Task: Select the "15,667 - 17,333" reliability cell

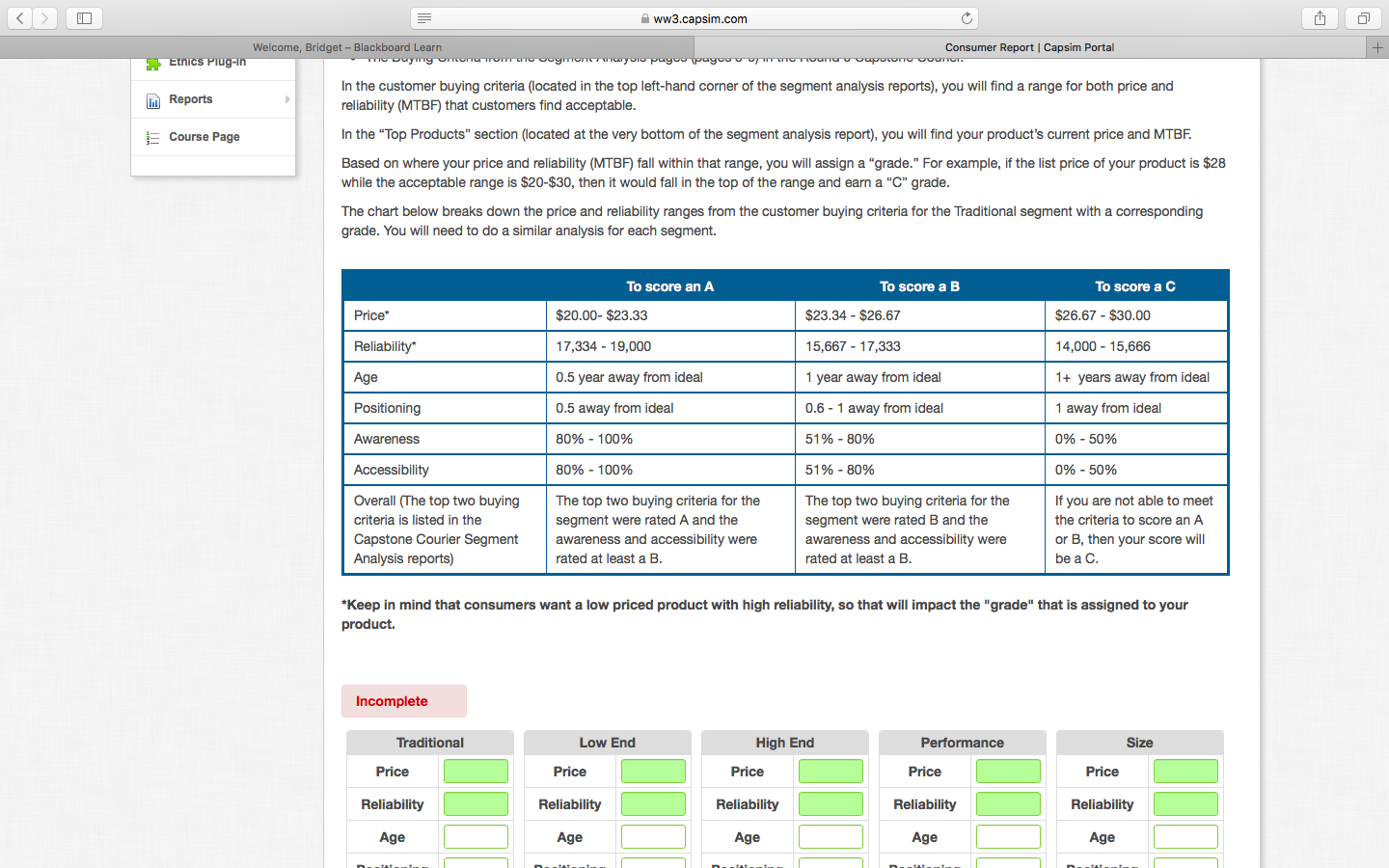Action: pyautogui.click(x=920, y=346)
